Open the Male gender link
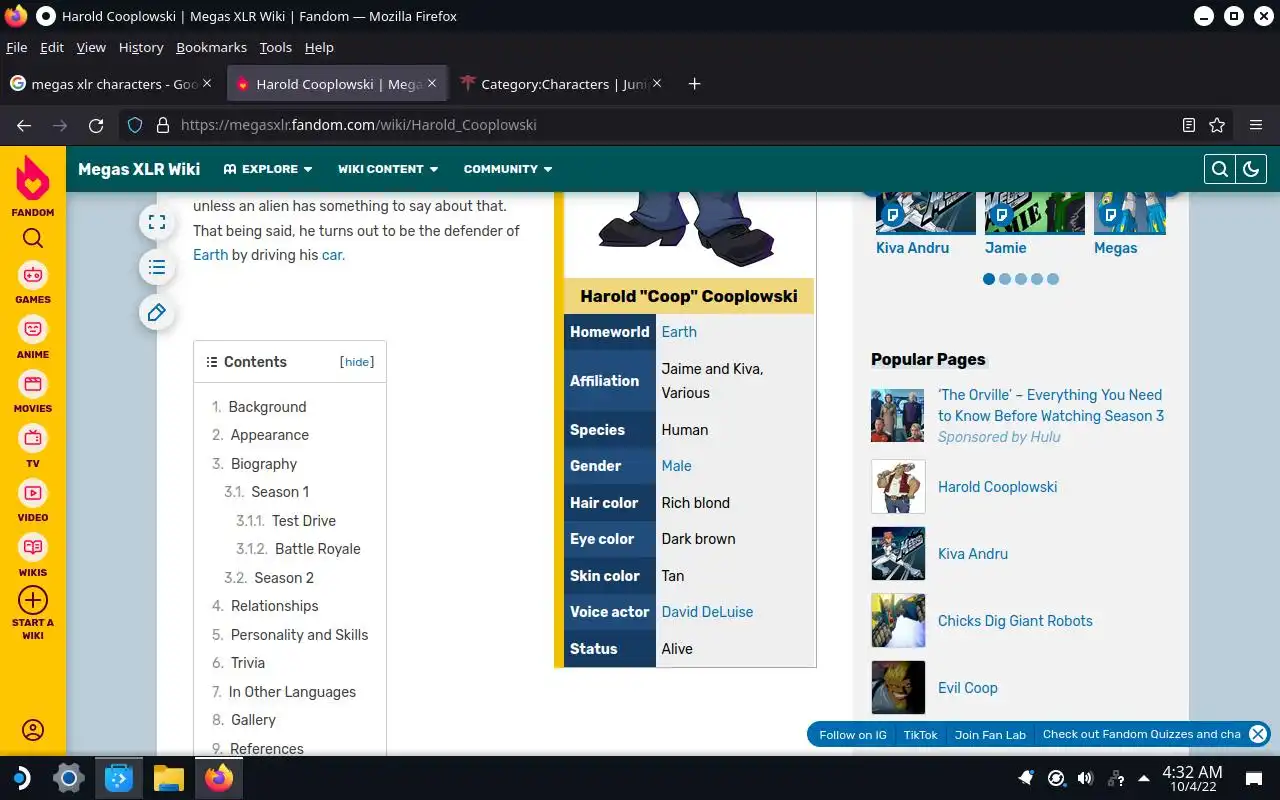This screenshot has height=800, width=1280. [676, 466]
